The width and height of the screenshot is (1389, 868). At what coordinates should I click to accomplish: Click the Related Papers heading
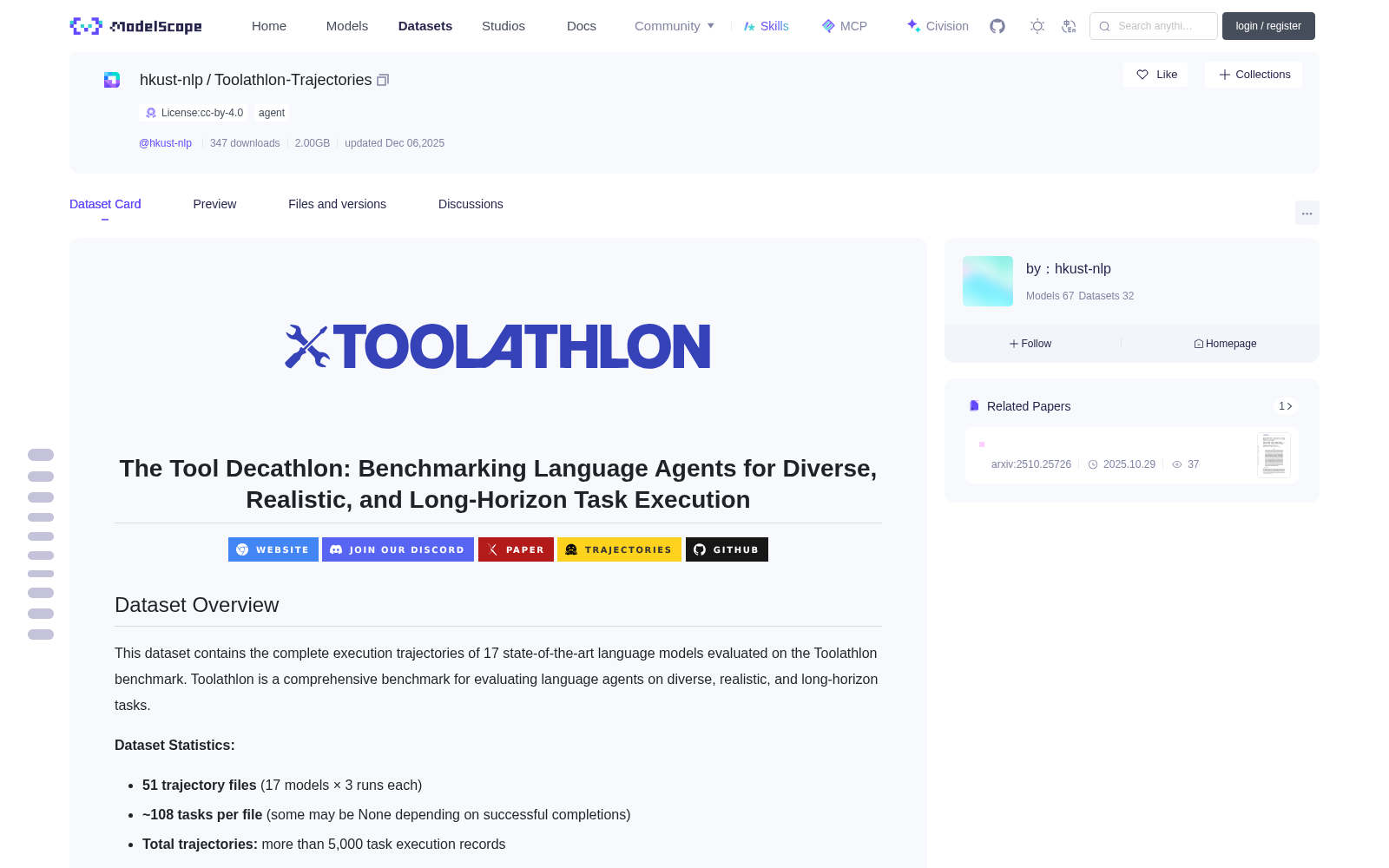1029,406
